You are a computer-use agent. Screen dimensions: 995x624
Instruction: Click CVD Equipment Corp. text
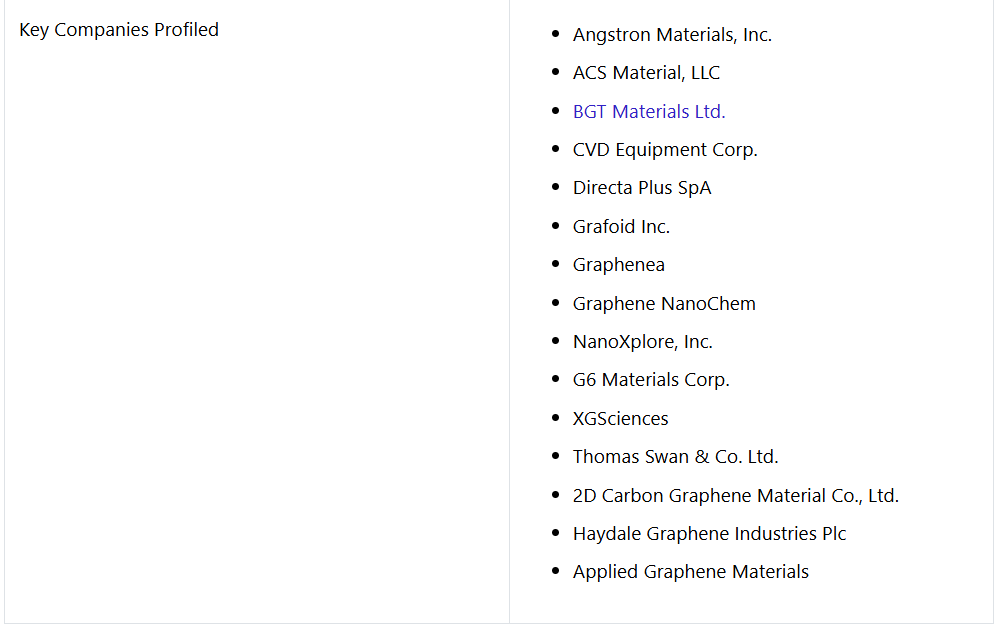[665, 150]
